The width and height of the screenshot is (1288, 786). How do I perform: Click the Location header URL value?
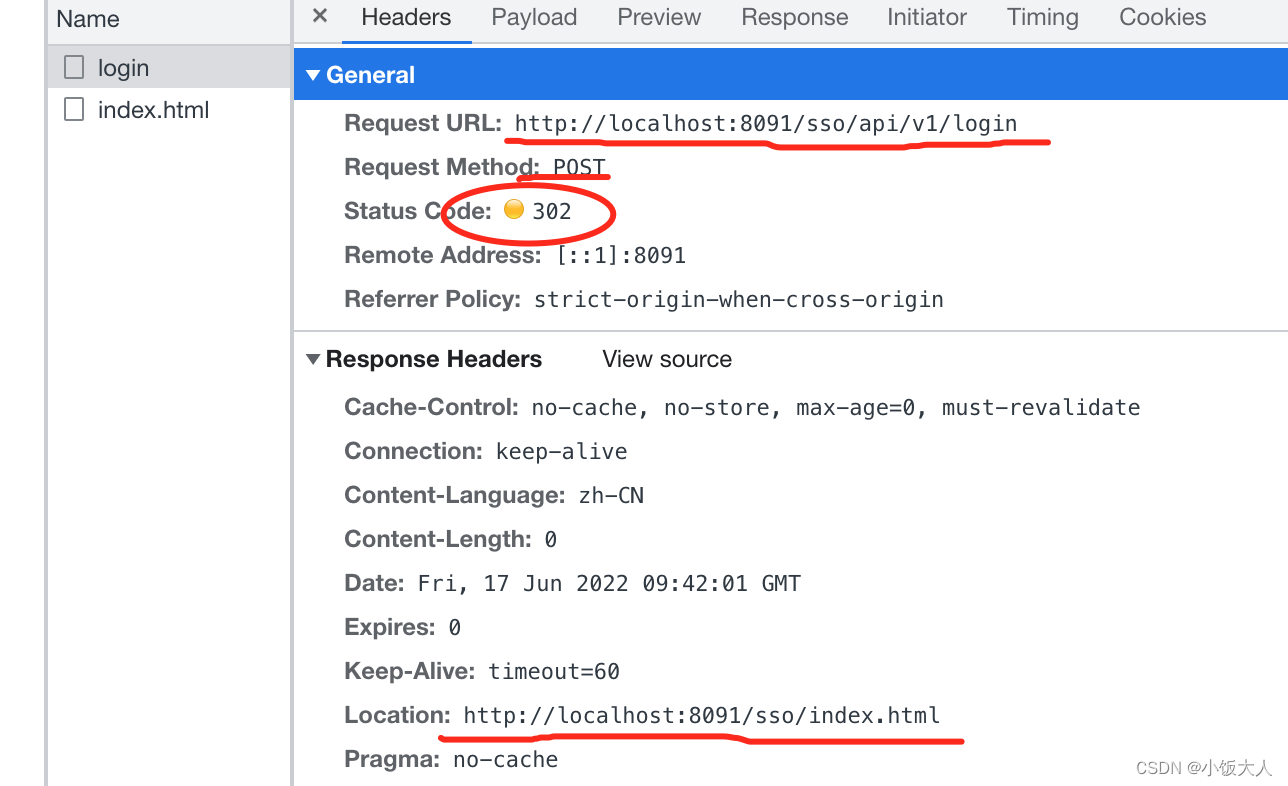point(702,716)
